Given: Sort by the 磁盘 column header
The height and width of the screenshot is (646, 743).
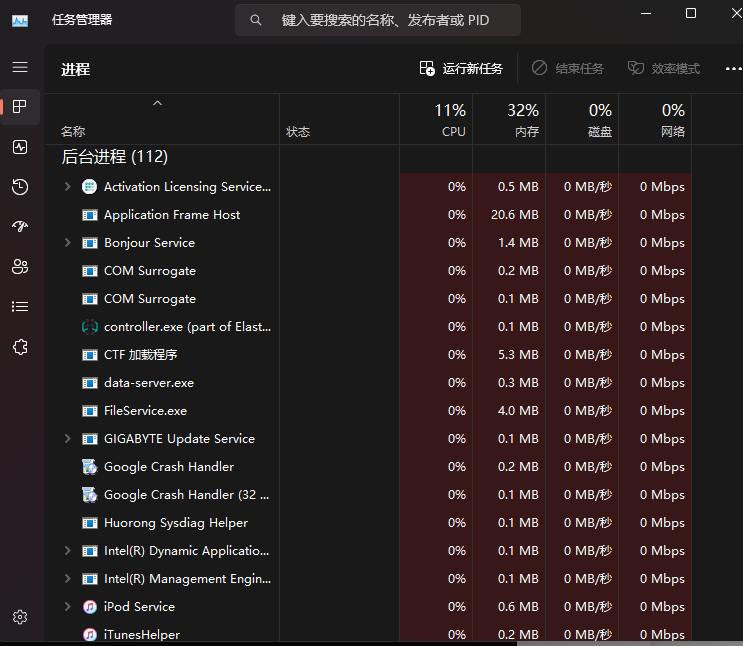Looking at the screenshot, I should [582, 119].
